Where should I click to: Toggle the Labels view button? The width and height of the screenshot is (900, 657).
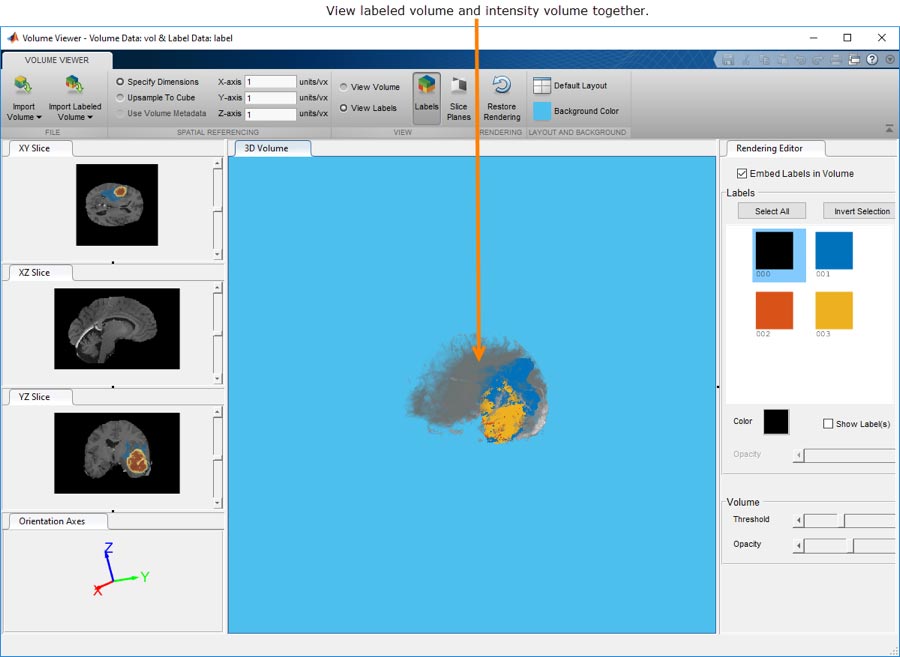tap(426, 98)
